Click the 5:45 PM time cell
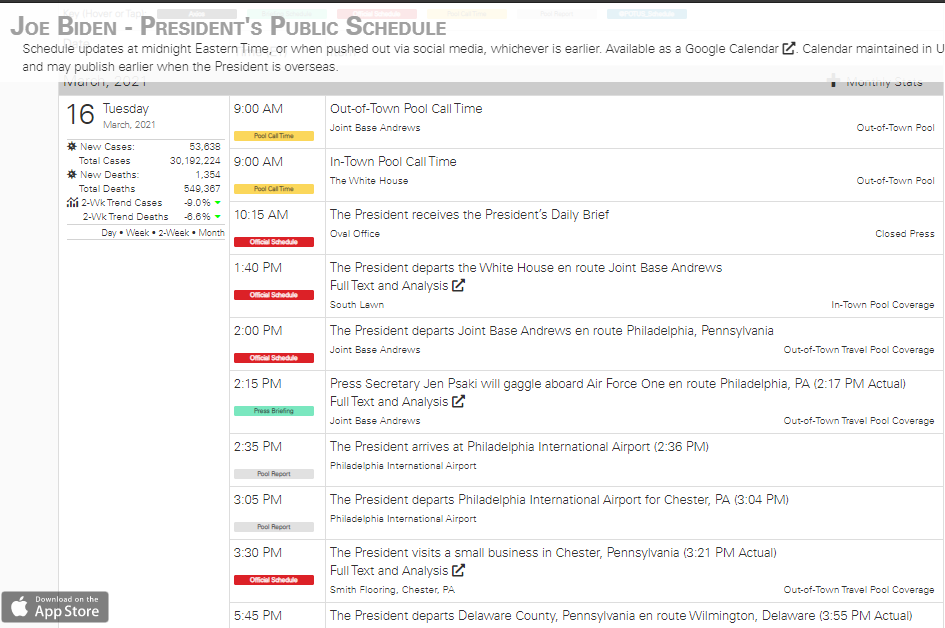This screenshot has height=628, width=945. [x=258, y=615]
